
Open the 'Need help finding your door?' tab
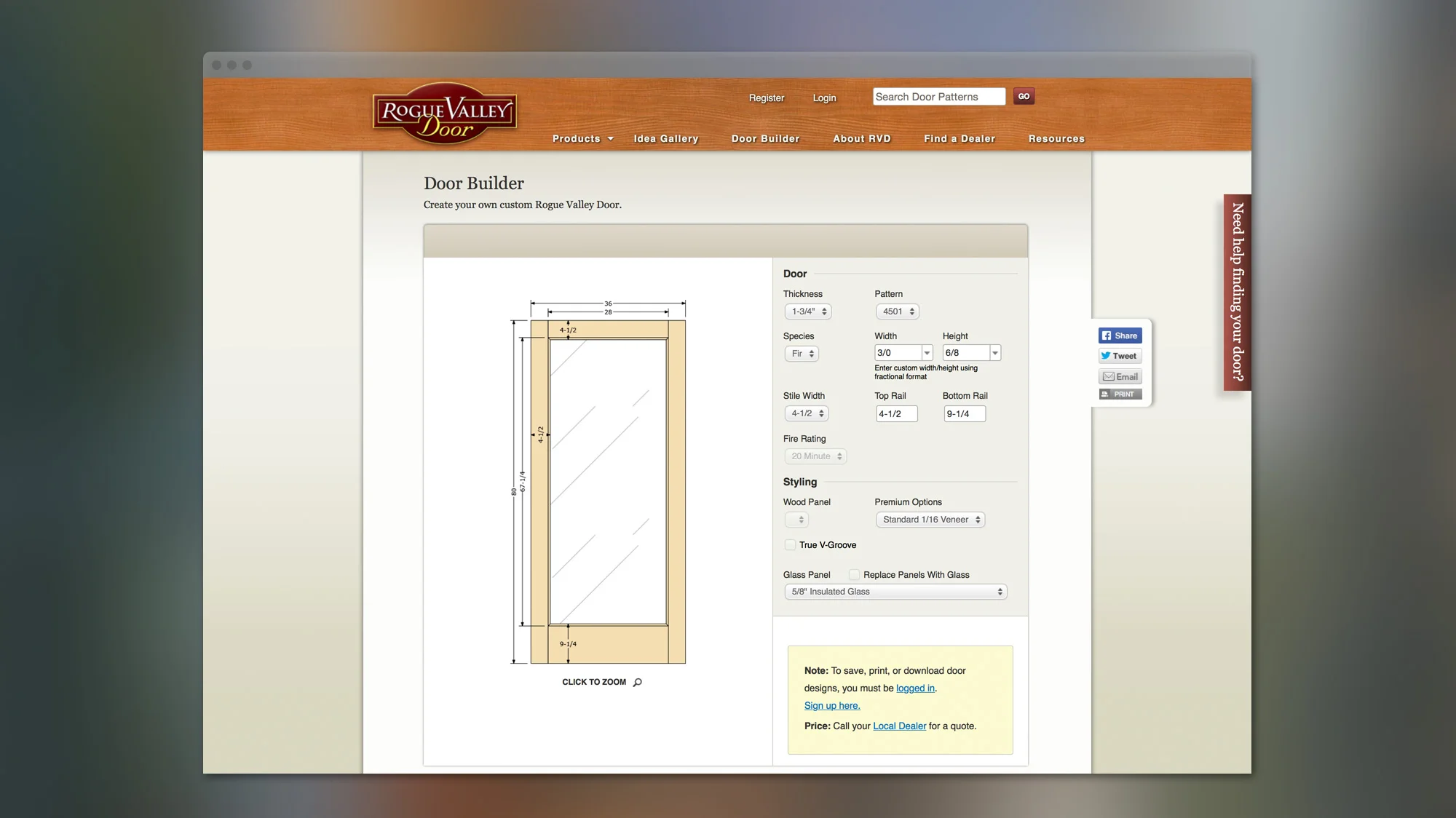pos(1237,292)
